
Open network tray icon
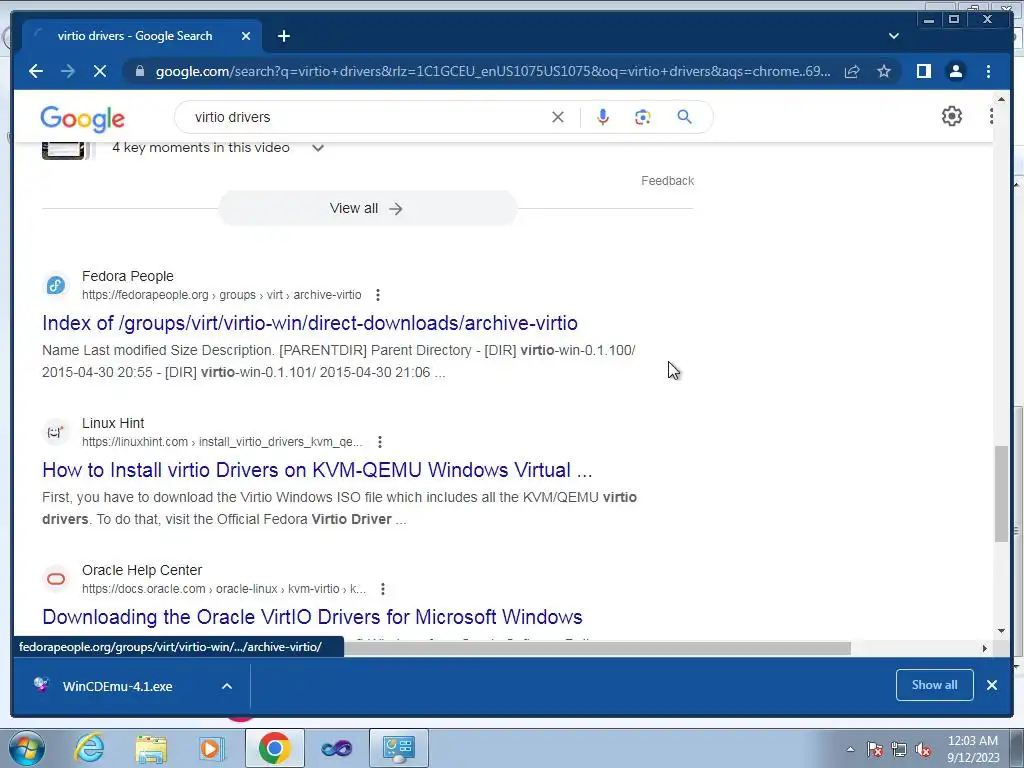tap(899, 749)
